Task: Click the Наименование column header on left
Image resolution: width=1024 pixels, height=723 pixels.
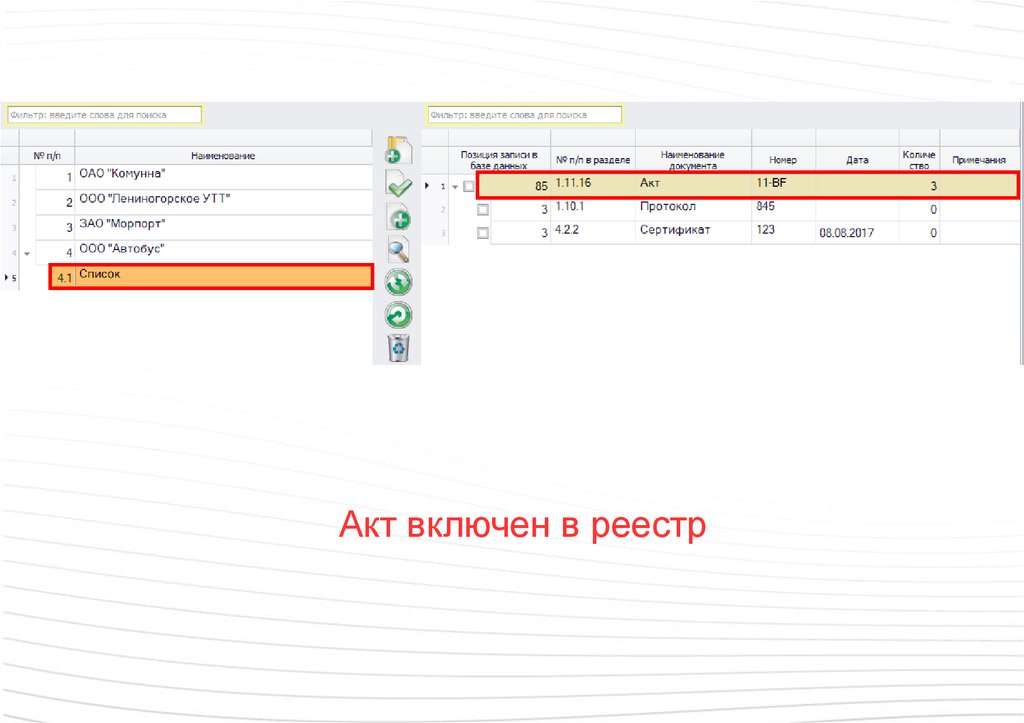Action: click(223, 155)
